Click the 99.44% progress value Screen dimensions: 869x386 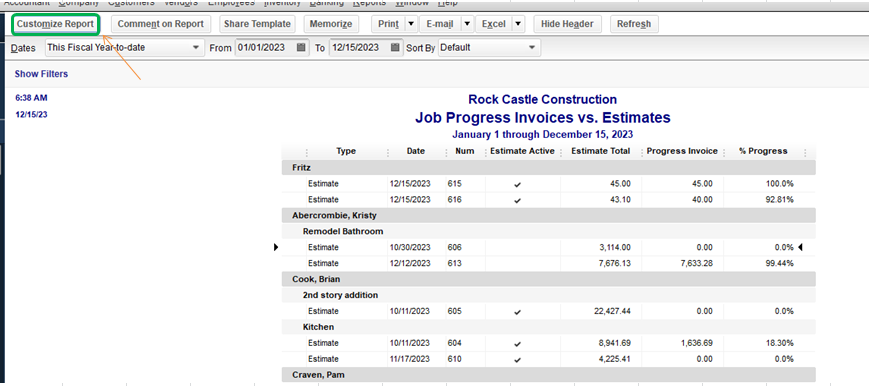(x=781, y=263)
